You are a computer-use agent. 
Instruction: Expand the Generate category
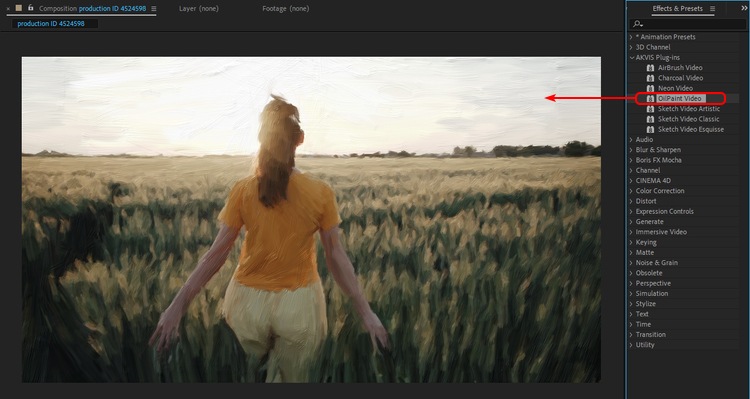tap(631, 222)
